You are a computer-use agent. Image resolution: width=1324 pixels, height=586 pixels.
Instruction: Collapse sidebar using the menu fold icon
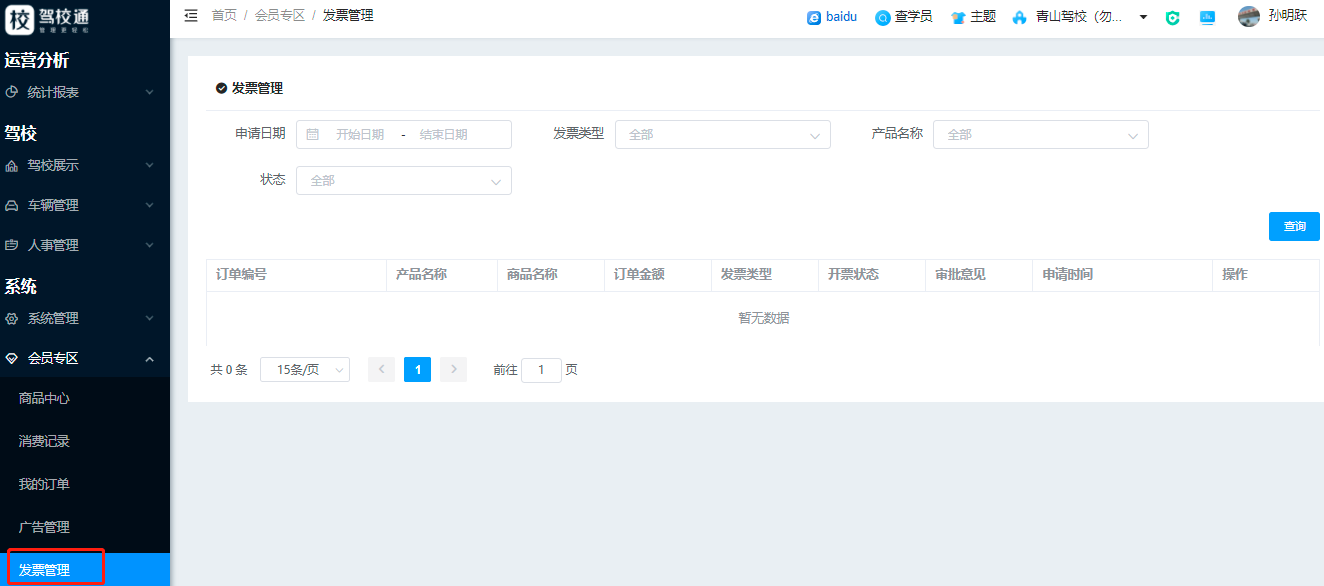point(191,16)
